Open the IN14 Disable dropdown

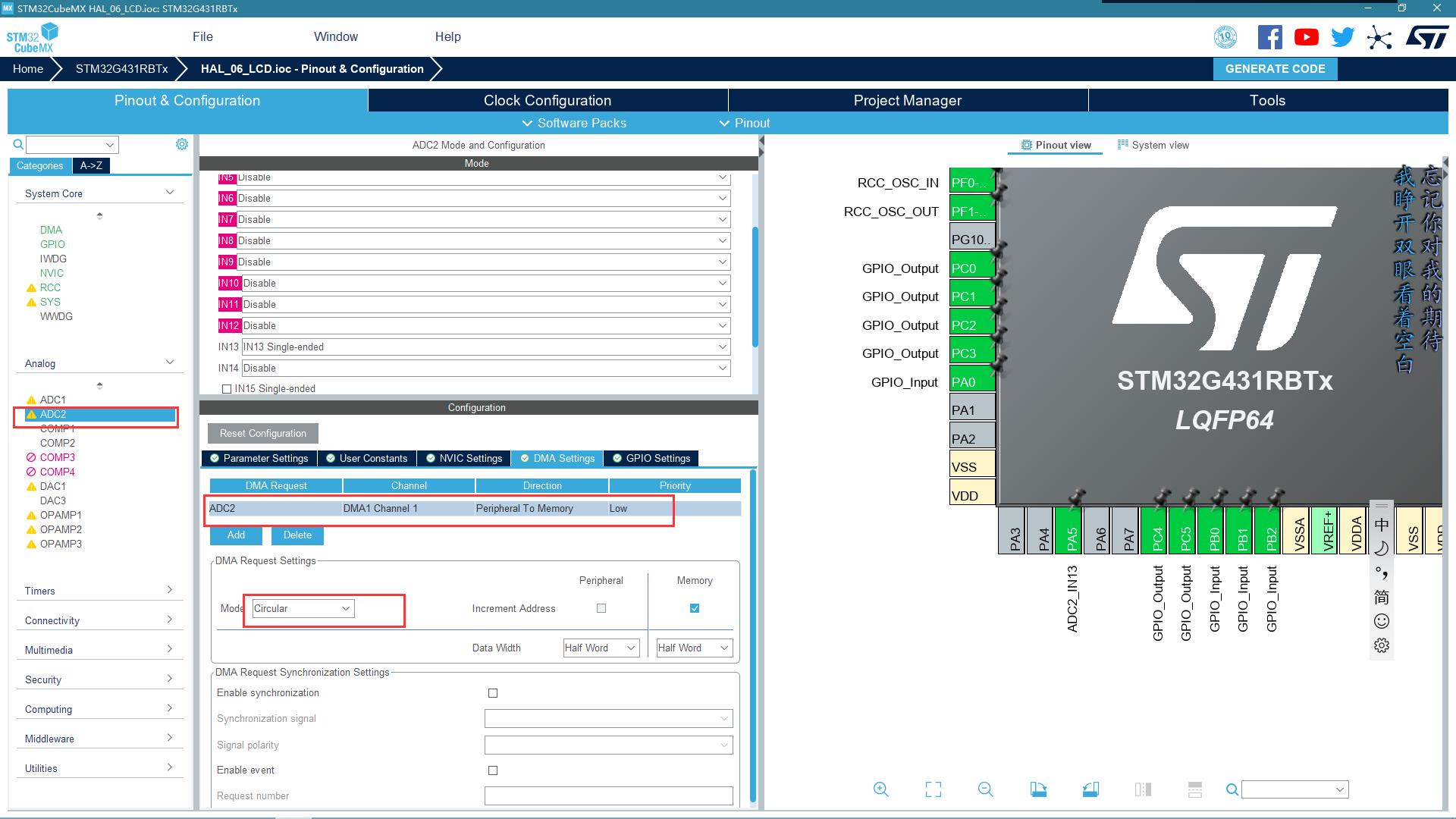tap(486, 368)
